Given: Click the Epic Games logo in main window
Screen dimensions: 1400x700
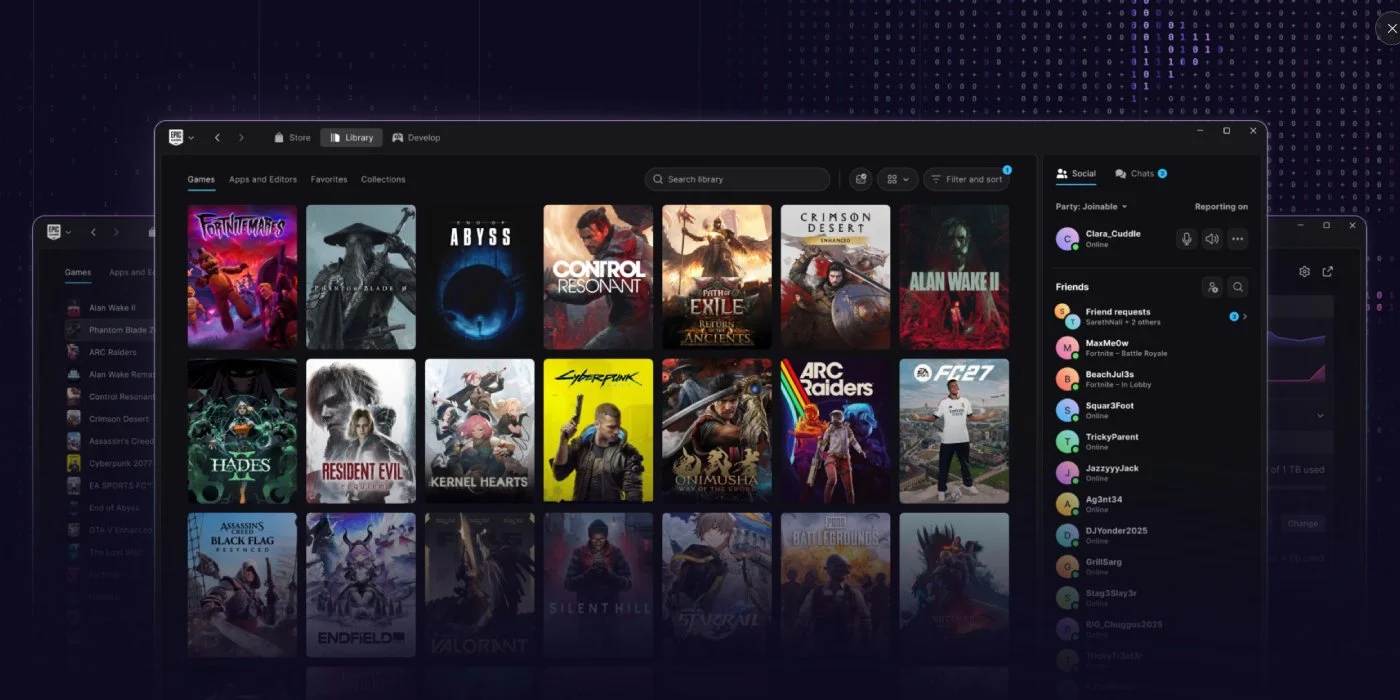Looking at the screenshot, I should [x=176, y=137].
